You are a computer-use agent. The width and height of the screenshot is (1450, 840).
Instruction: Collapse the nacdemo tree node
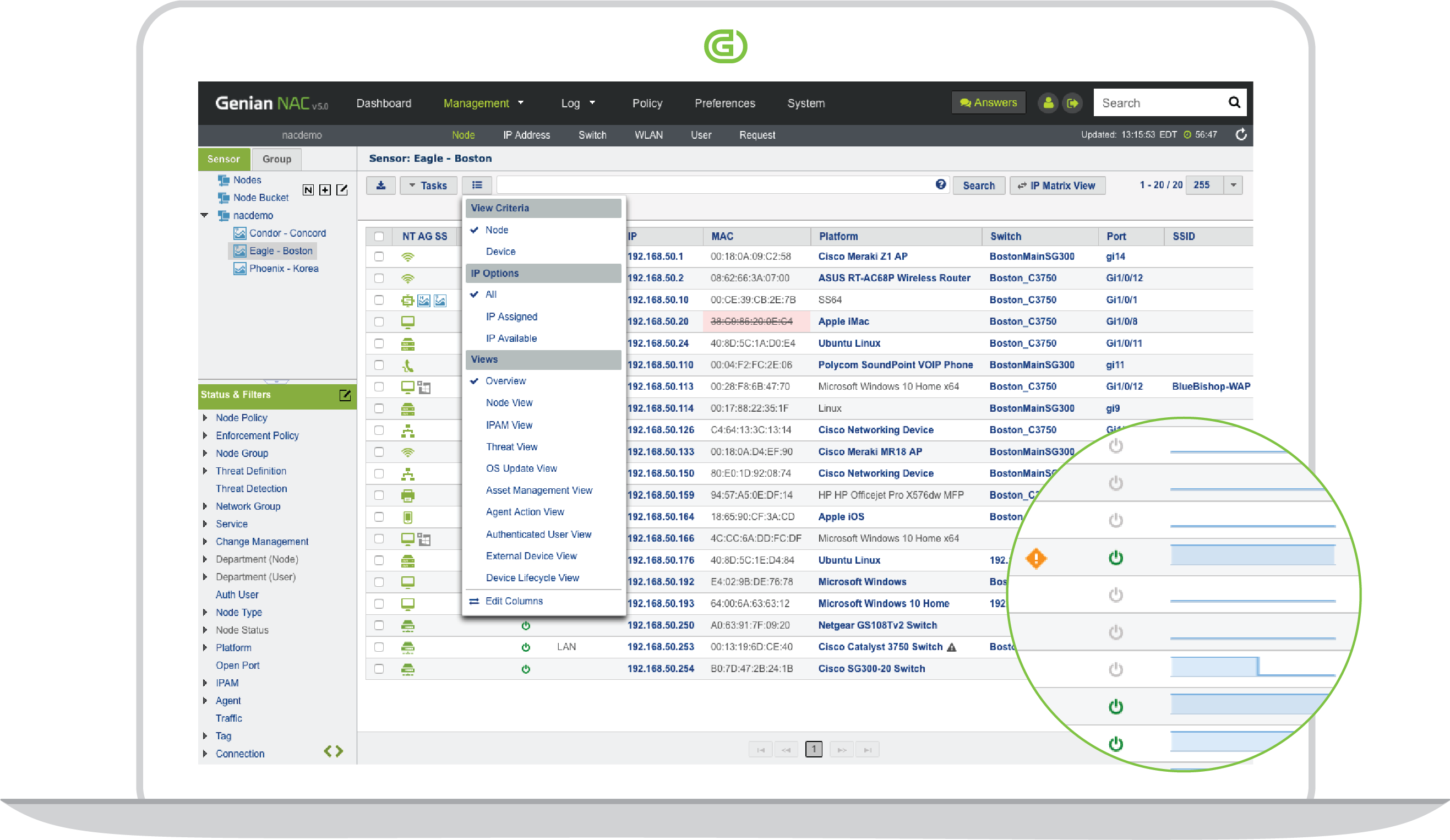[x=204, y=215]
